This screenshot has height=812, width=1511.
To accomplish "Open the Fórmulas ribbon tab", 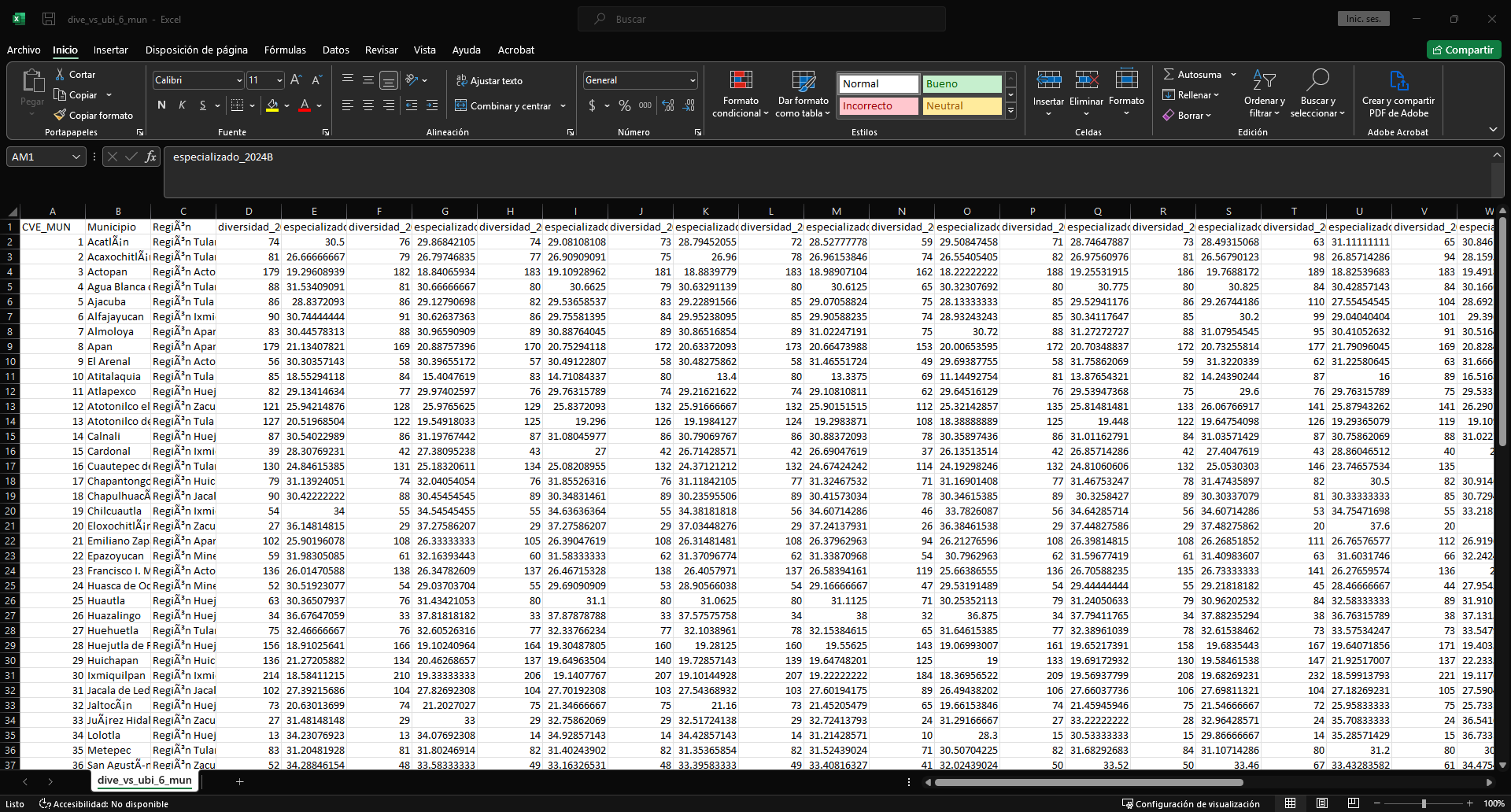I will 285,50.
